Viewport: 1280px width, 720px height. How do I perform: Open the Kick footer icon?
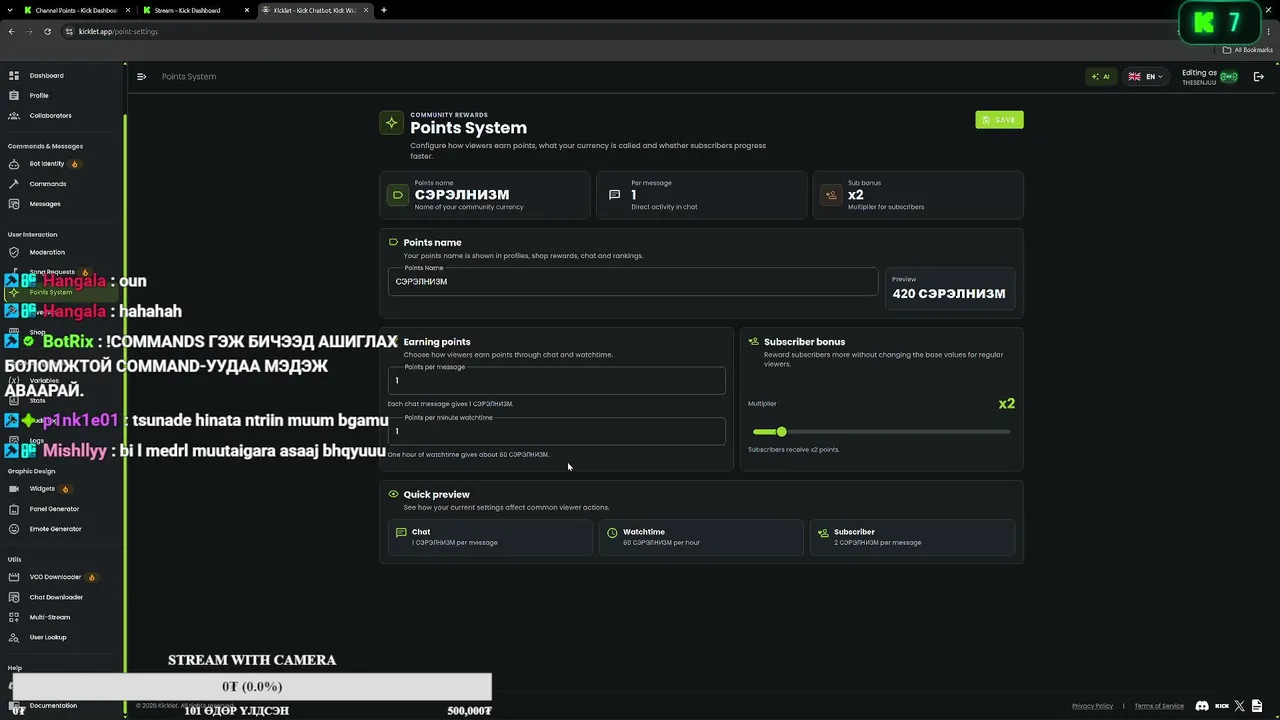click(1222, 706)
